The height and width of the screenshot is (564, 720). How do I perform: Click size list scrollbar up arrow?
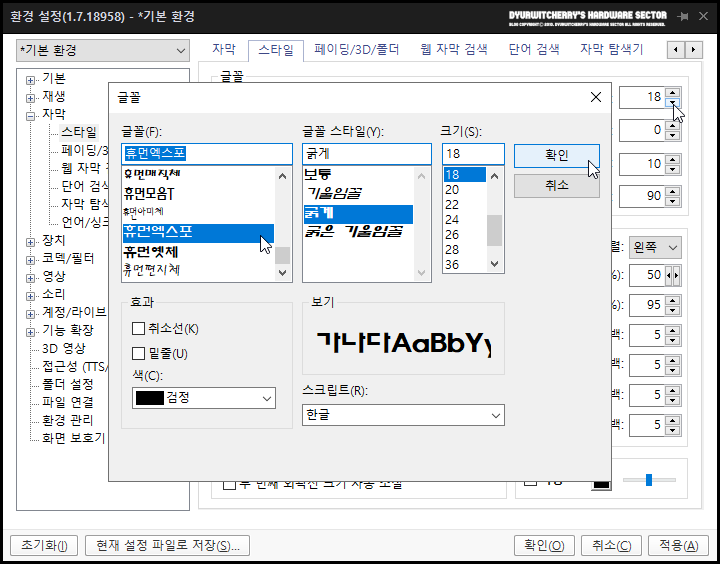click(x=495, y=176)
